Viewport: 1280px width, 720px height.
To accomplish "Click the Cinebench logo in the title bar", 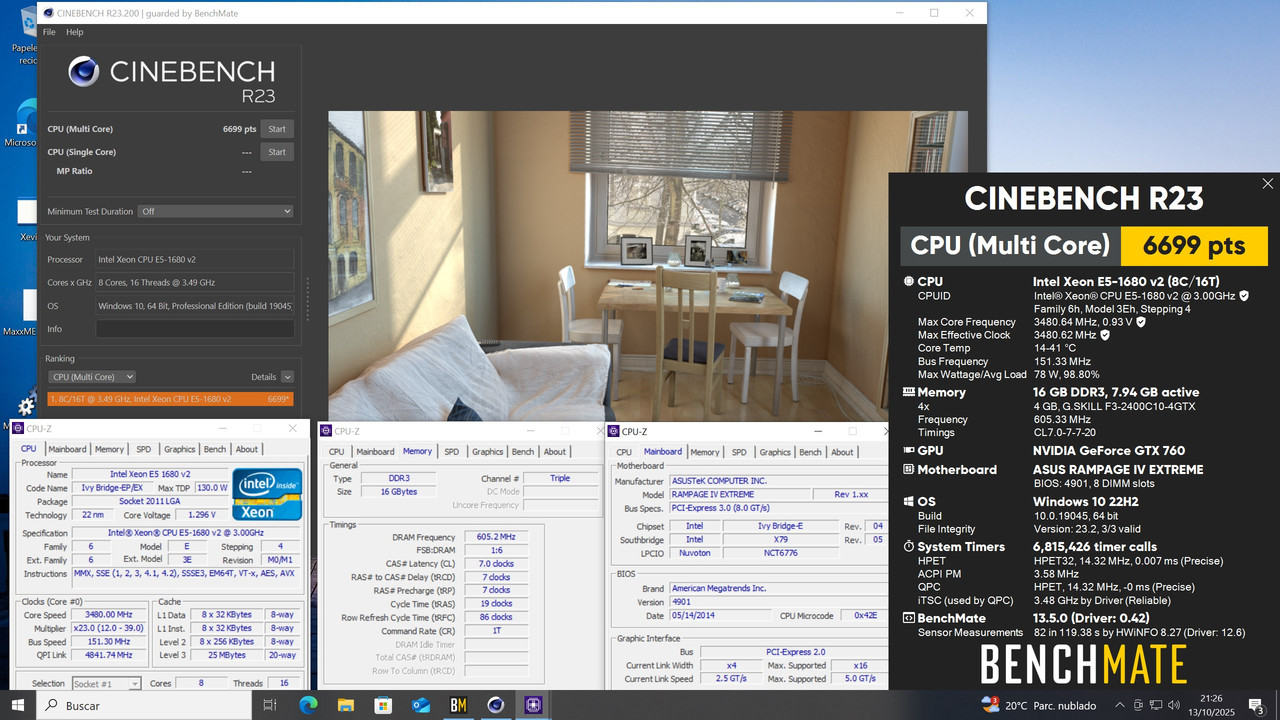I will 49,13.
